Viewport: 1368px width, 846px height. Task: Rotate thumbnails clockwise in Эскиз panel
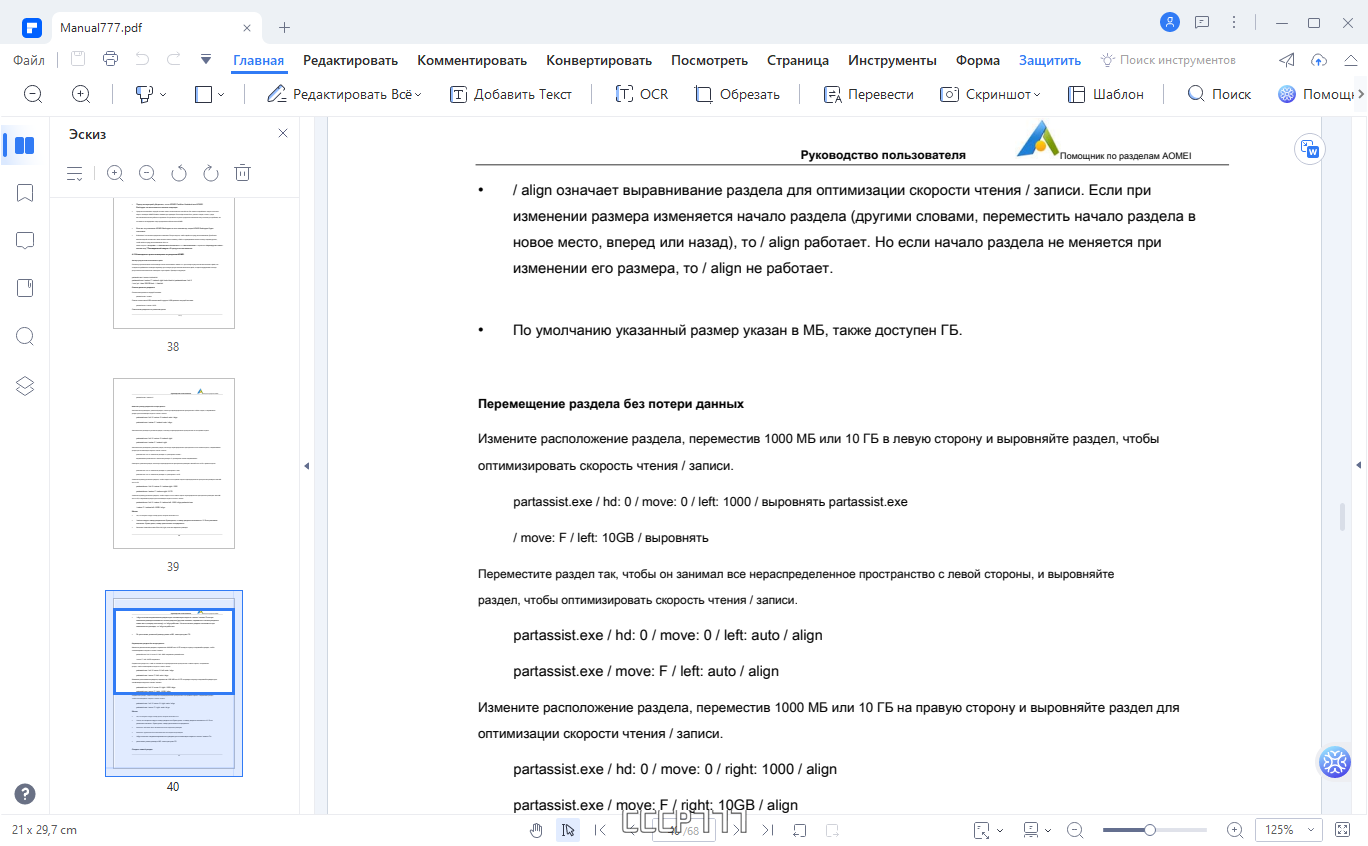pos(210,173)
